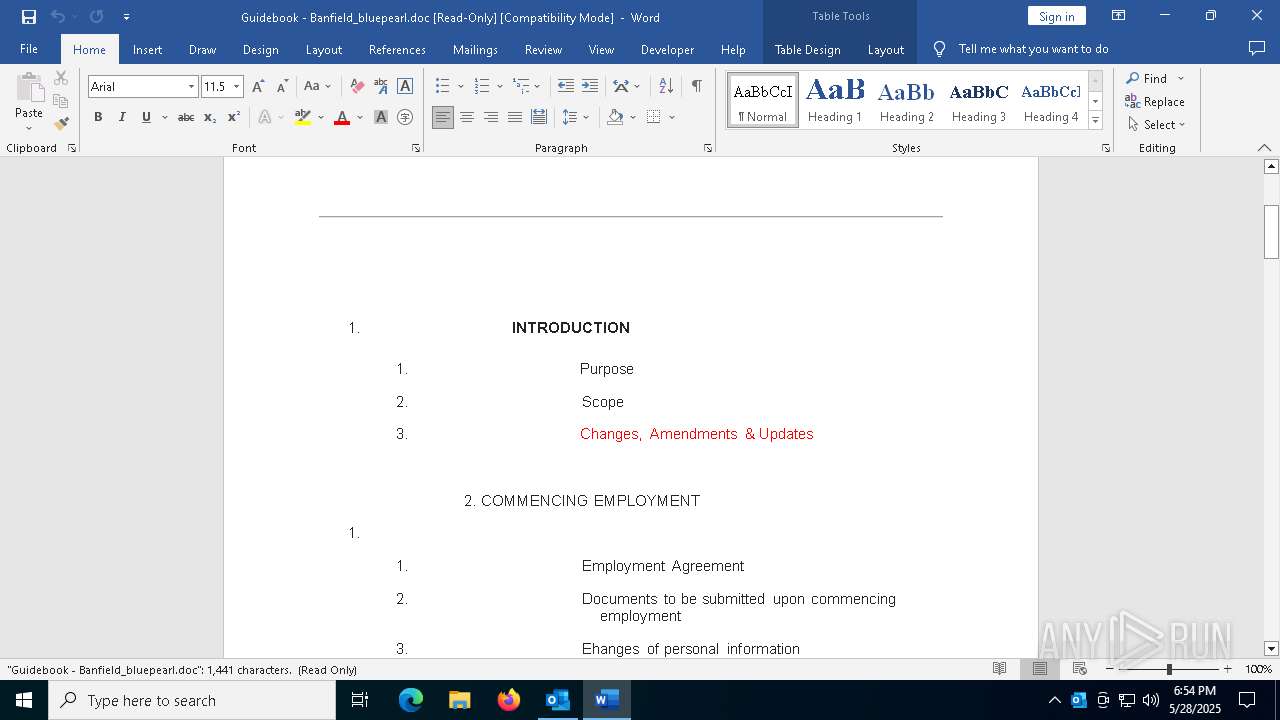Toggle Show/Hide paragraph marks

(x=696, y=87)
